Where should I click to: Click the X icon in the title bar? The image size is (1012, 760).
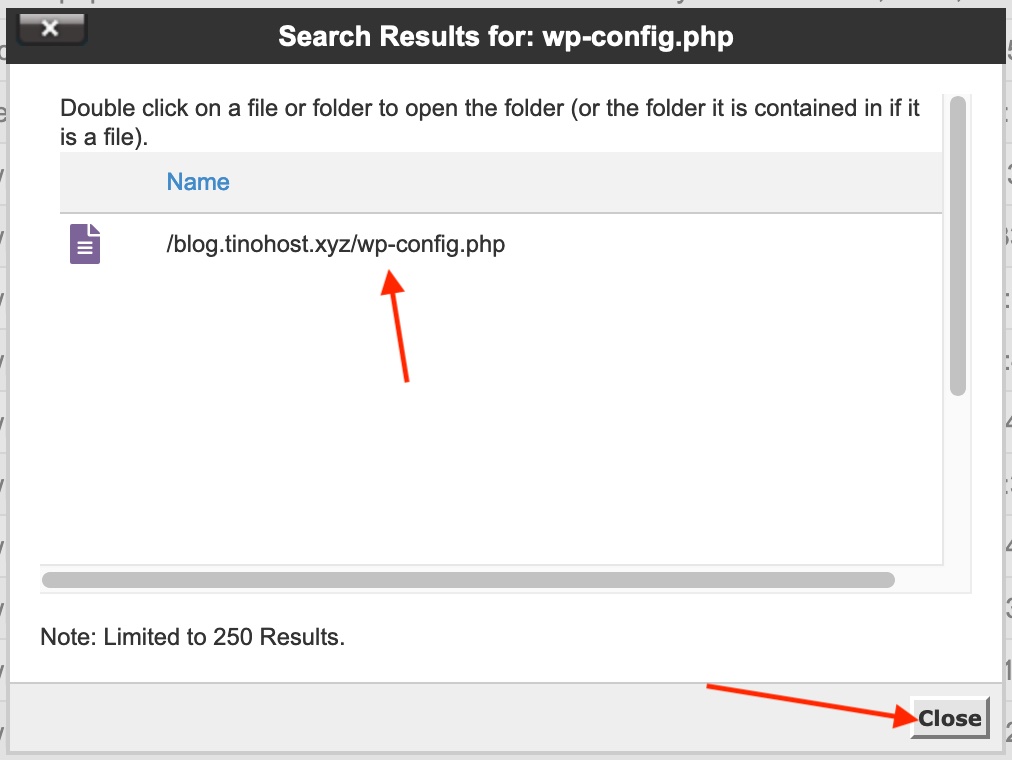[x=51, y=28]
